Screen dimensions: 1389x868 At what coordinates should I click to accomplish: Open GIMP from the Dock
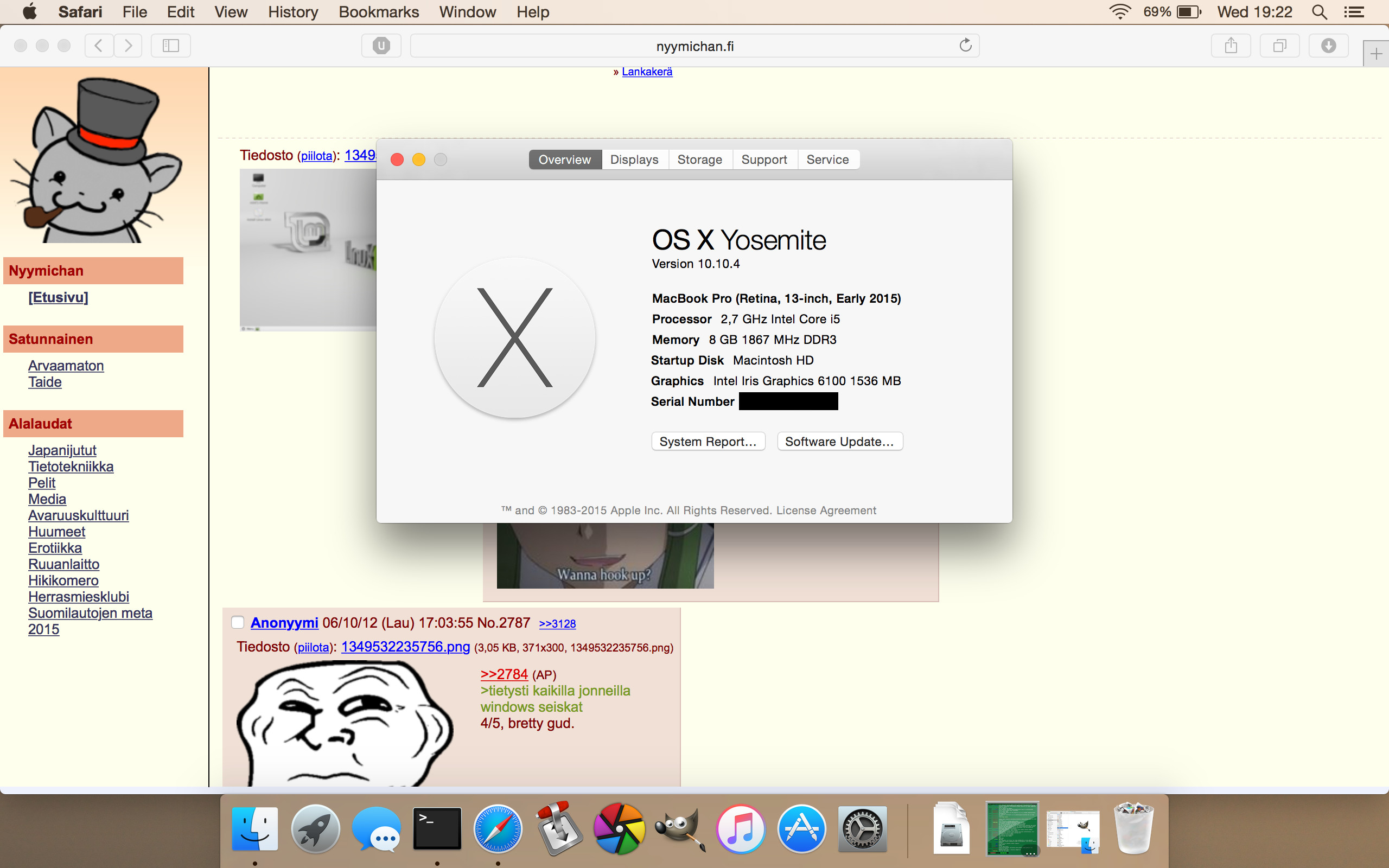click(x=679, y=828)
